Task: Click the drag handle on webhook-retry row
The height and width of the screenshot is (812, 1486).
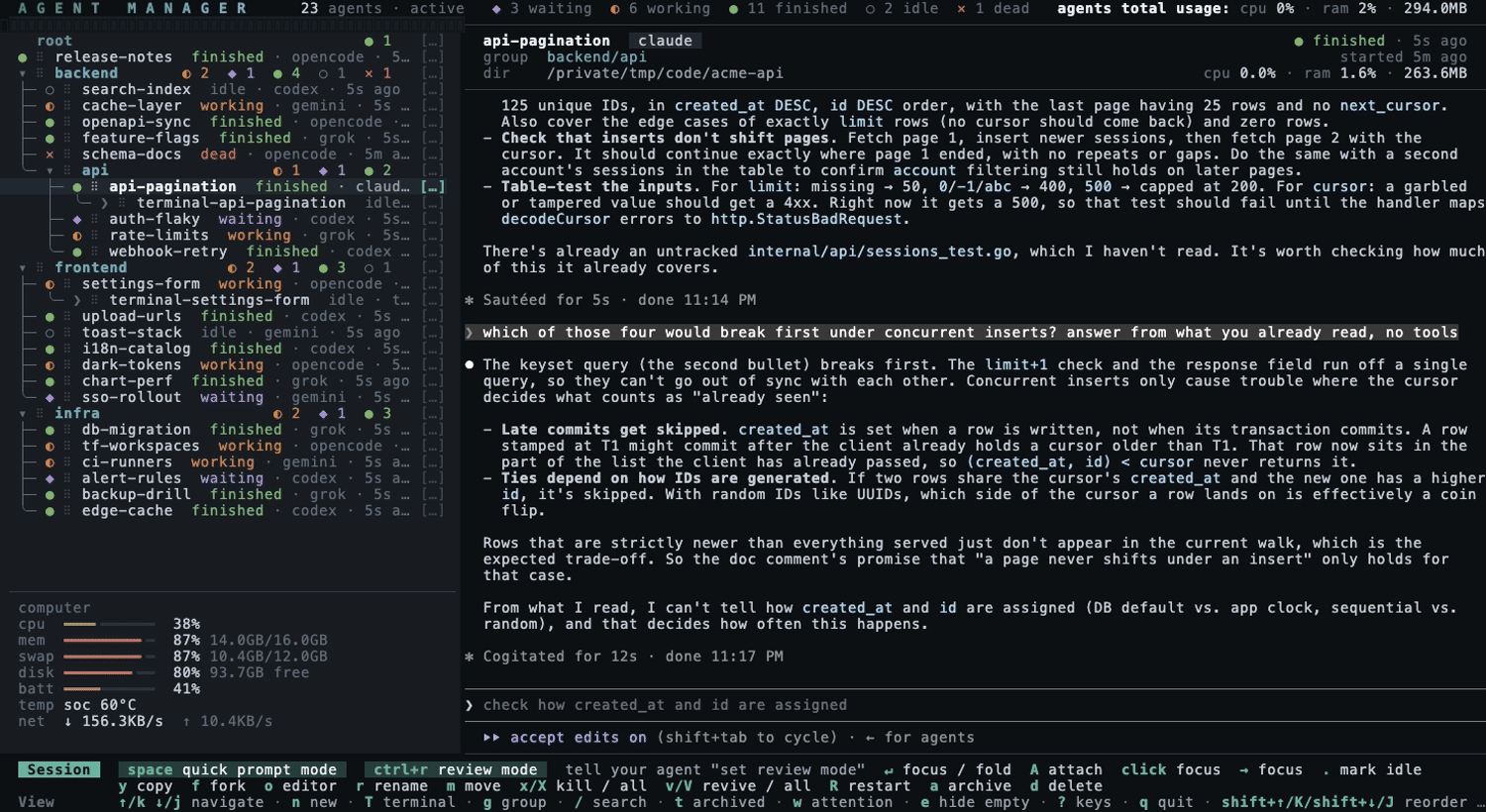Action: click(95, 253)
